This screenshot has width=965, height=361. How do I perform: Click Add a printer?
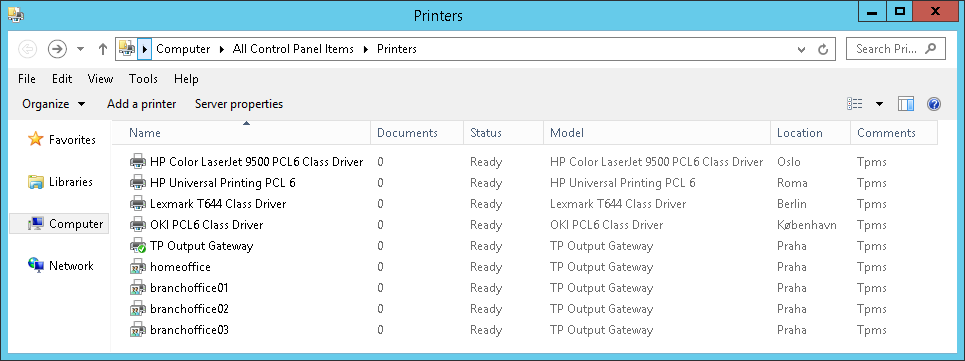pos(142,104)
